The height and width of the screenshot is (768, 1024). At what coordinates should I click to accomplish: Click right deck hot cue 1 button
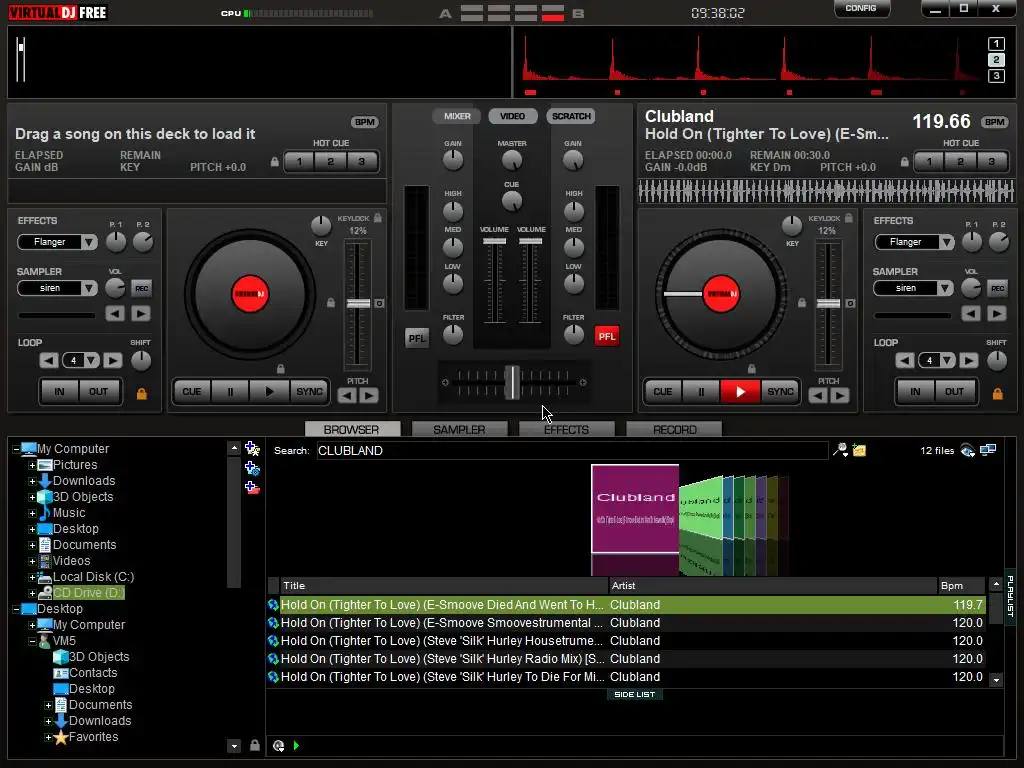pos(929,161)
